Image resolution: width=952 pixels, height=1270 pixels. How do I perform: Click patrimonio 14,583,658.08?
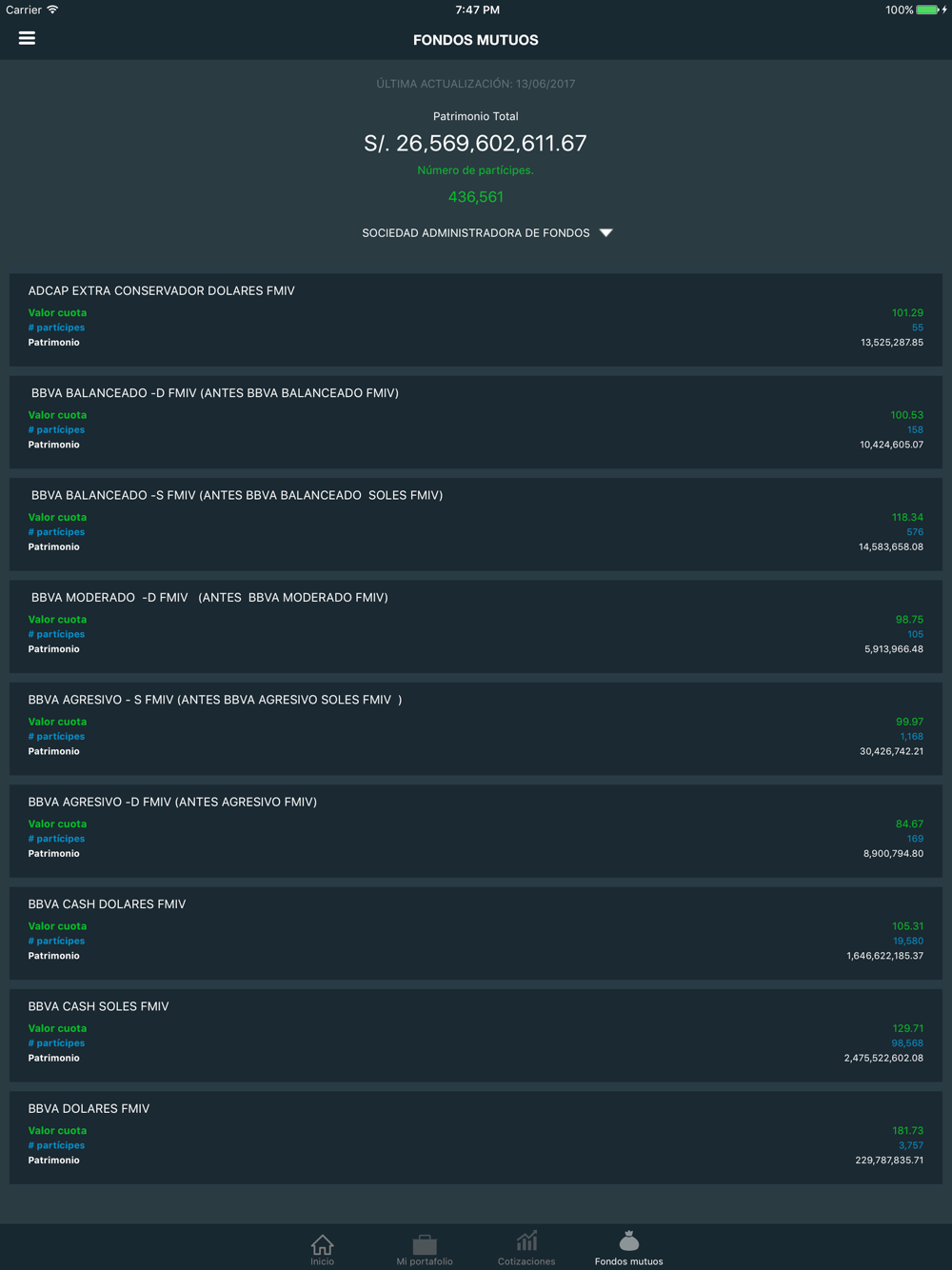tap(891, 547)
